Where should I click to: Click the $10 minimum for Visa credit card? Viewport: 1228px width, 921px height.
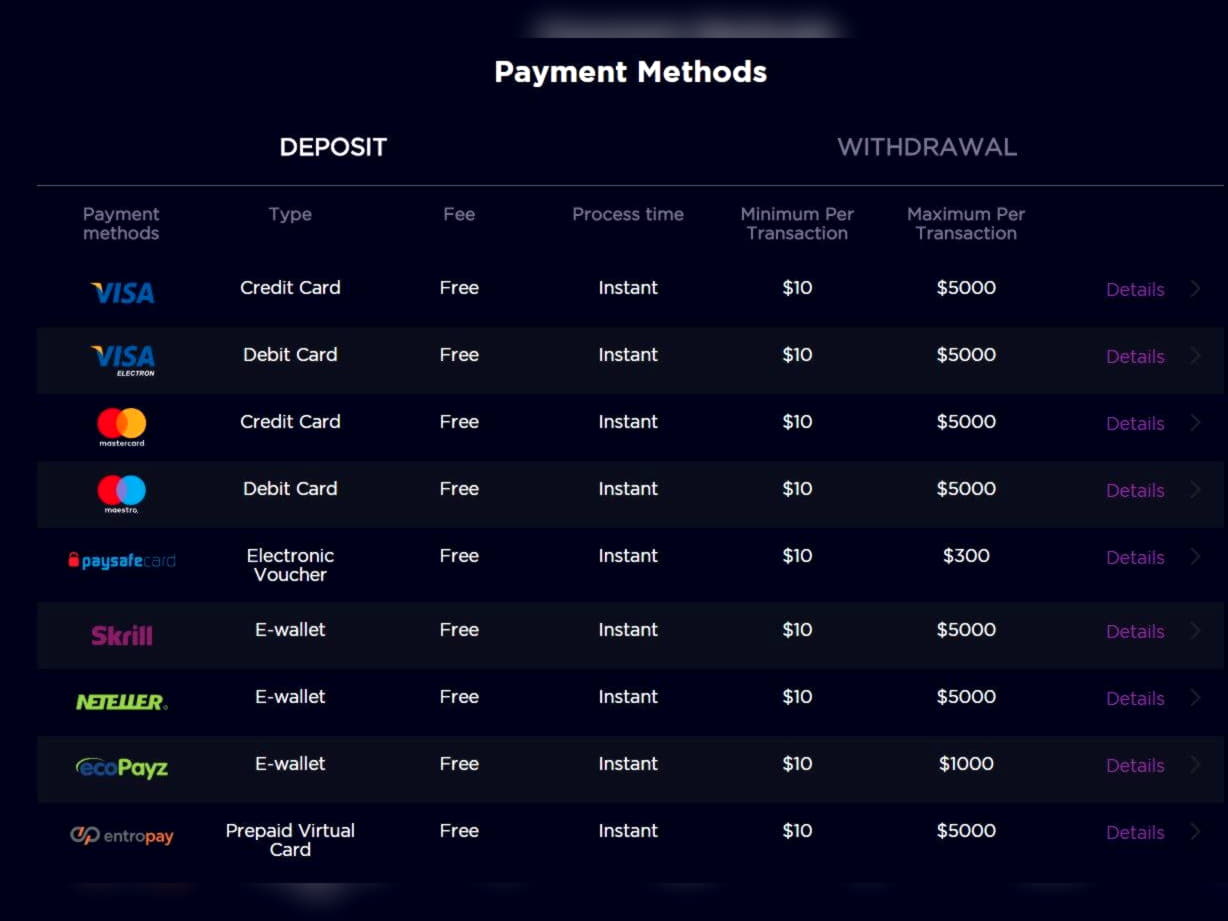pos(797,288)
